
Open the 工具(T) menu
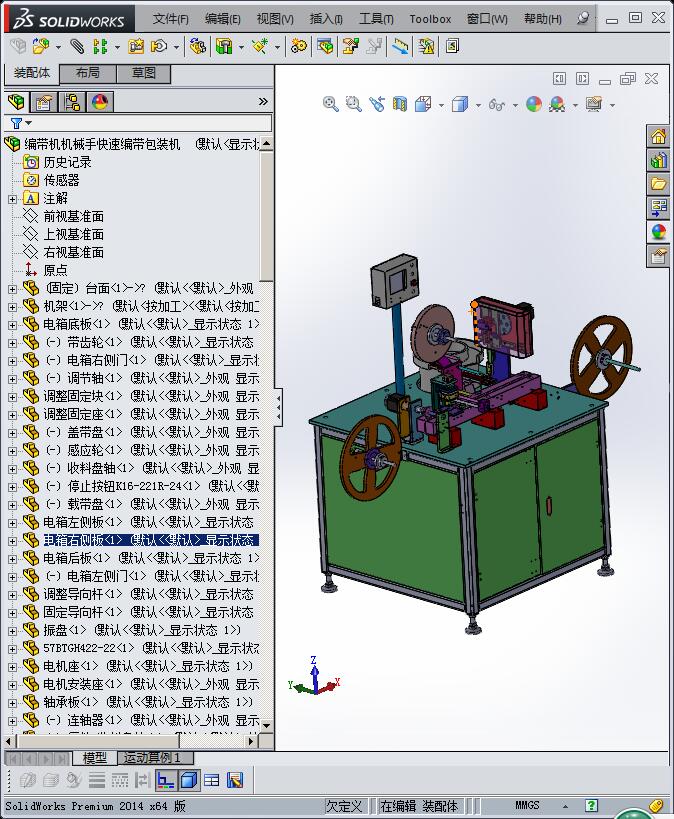pos(376,19)
